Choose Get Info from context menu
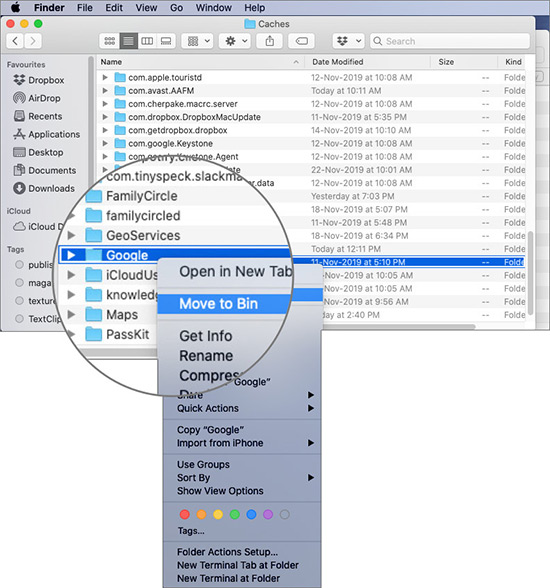 click(x=206, y=336)
